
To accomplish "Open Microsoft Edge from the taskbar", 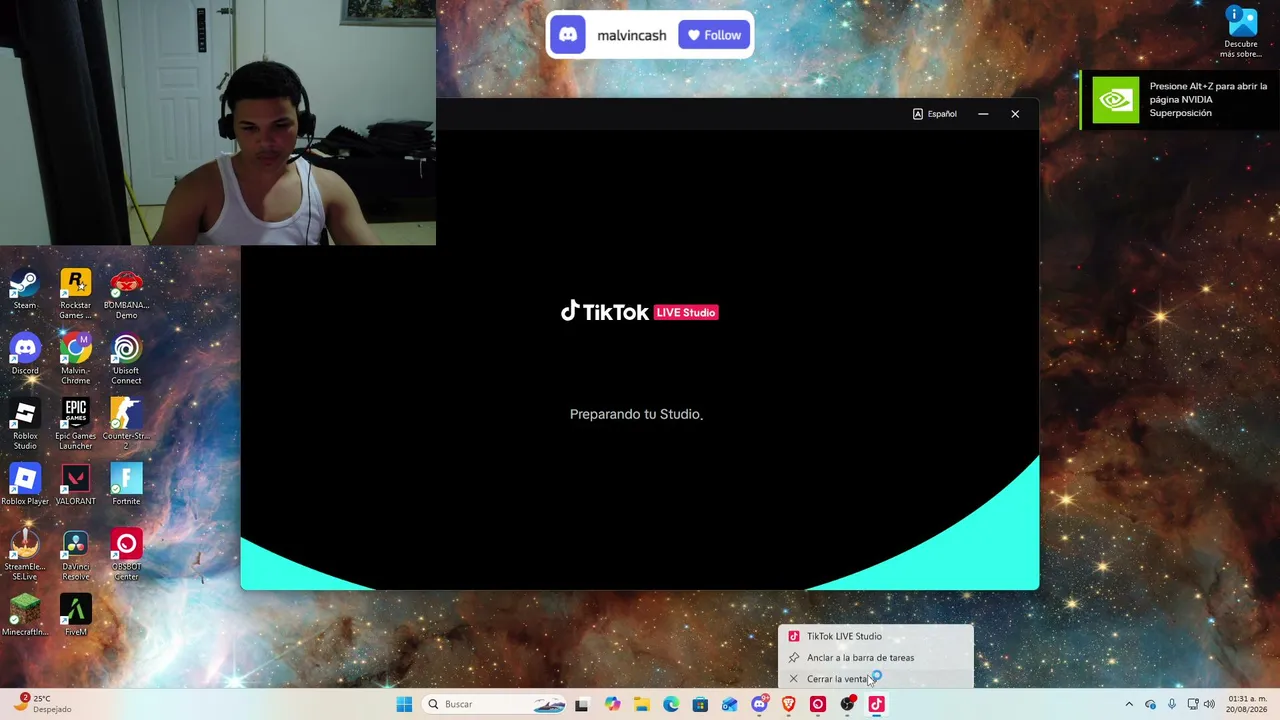I will 671,704.
